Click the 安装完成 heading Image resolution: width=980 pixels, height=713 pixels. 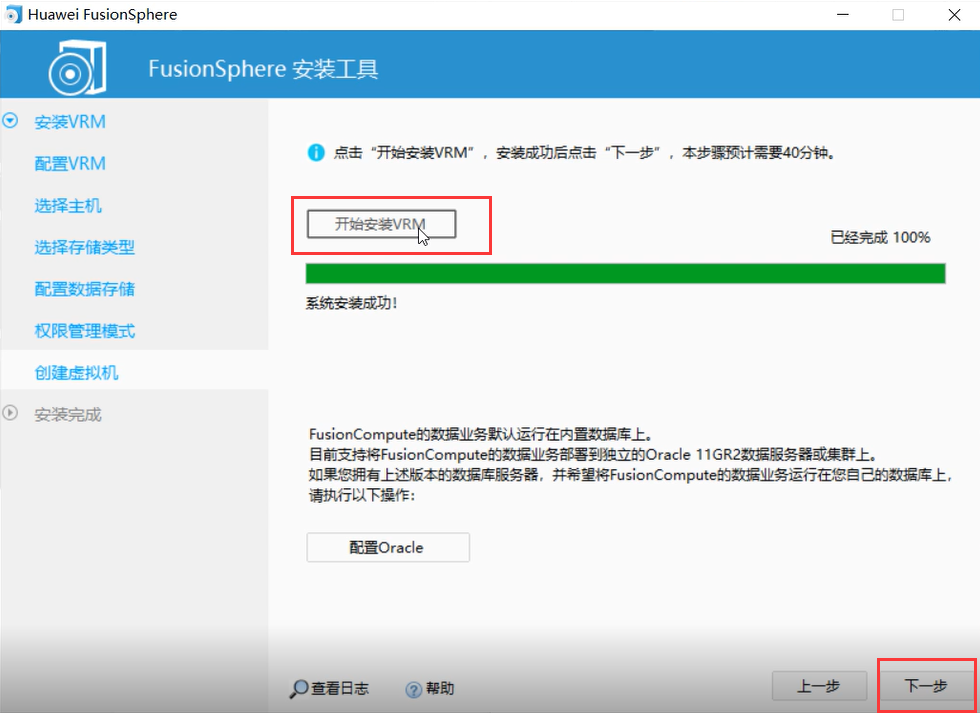click(68, 415)
